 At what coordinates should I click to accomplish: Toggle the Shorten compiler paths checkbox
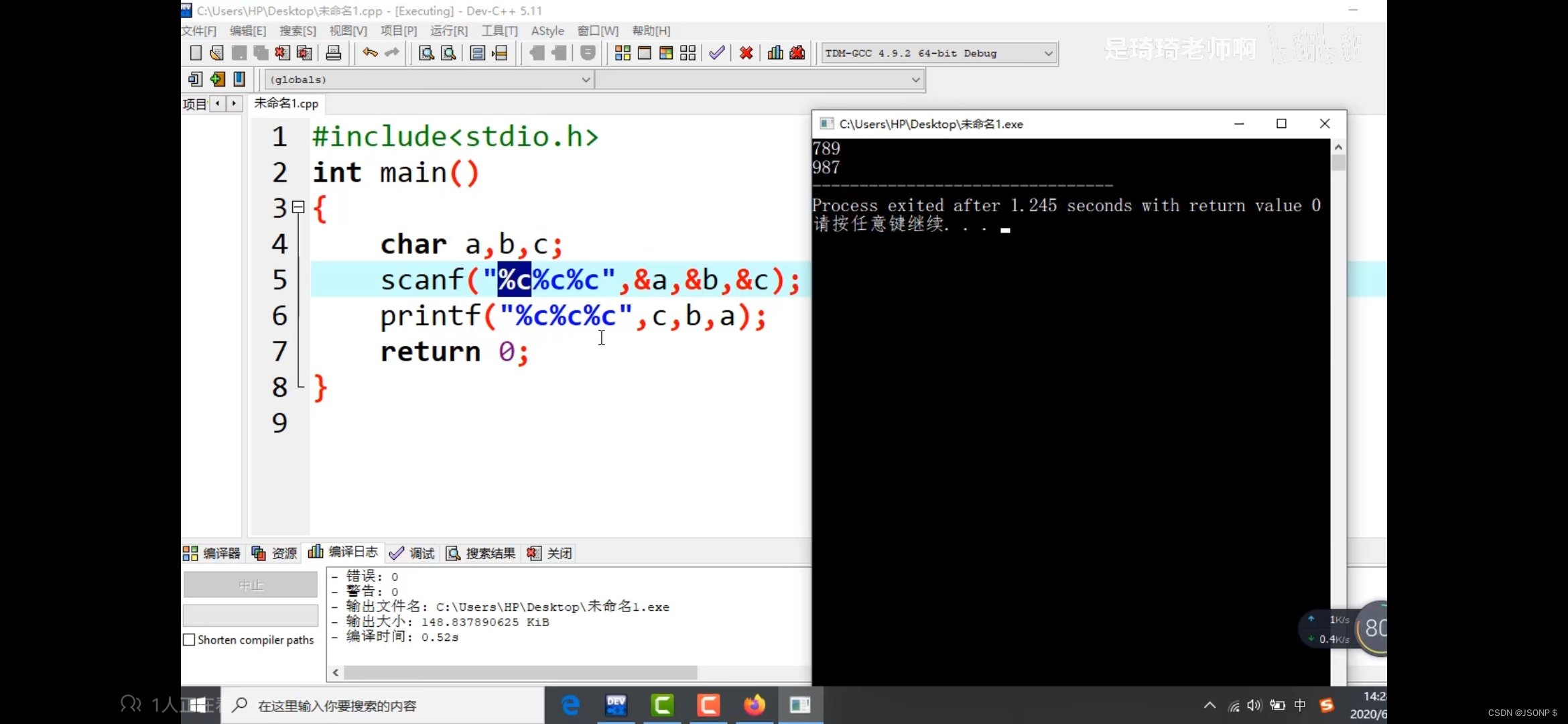pos(190,640)
